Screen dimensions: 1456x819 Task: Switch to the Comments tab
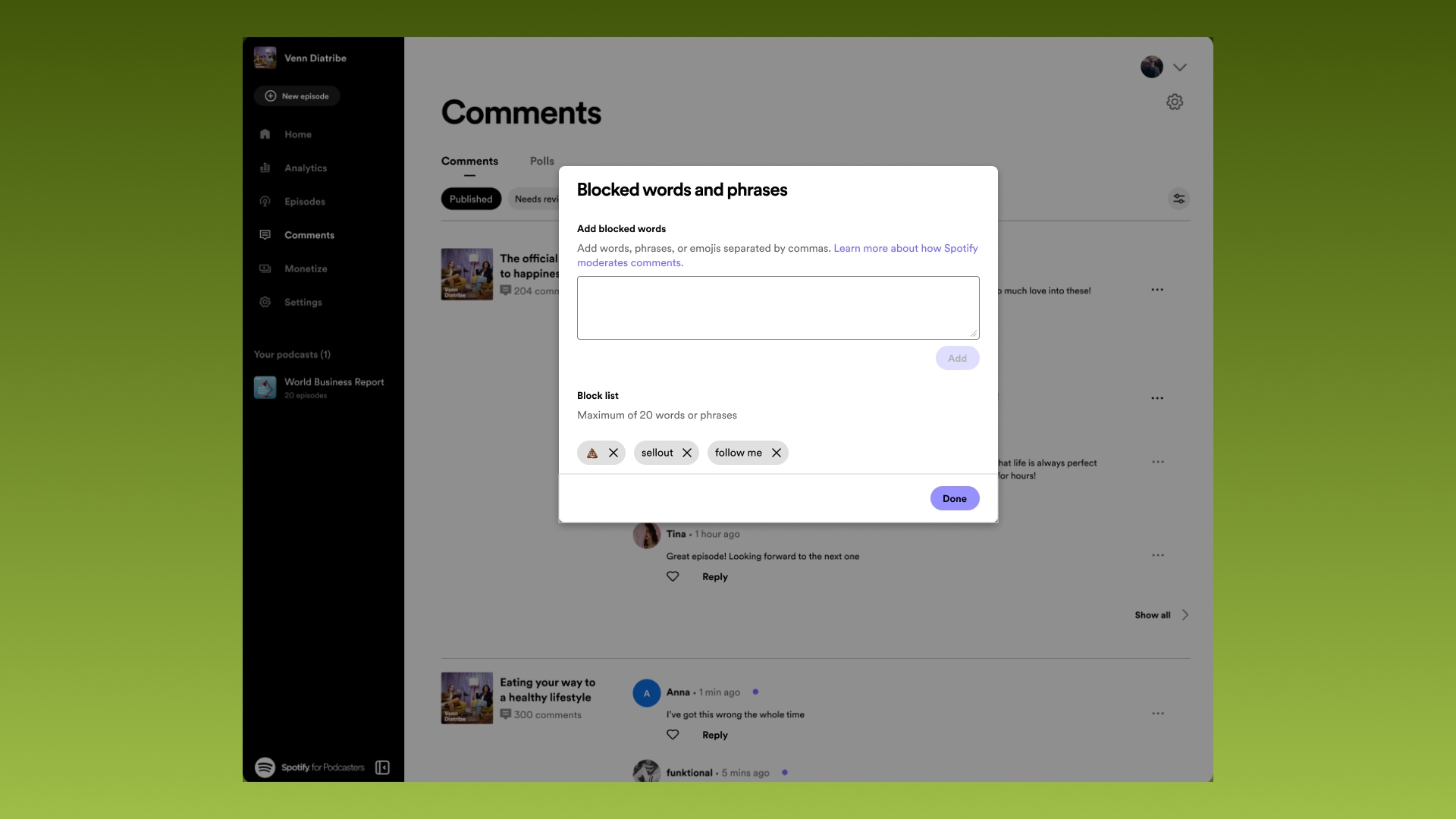click(469, 161)
